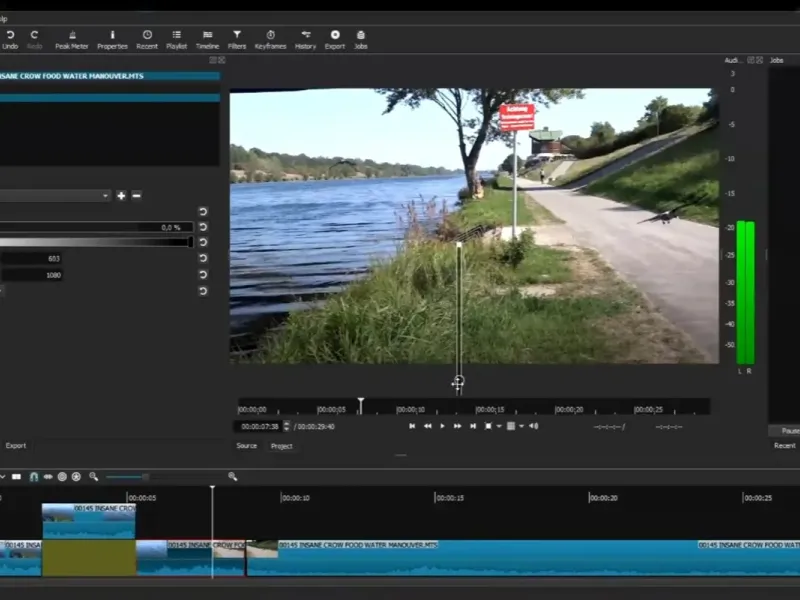Open the History panel
The height and width of the screenshot is (600, 800).
[305, 39]
